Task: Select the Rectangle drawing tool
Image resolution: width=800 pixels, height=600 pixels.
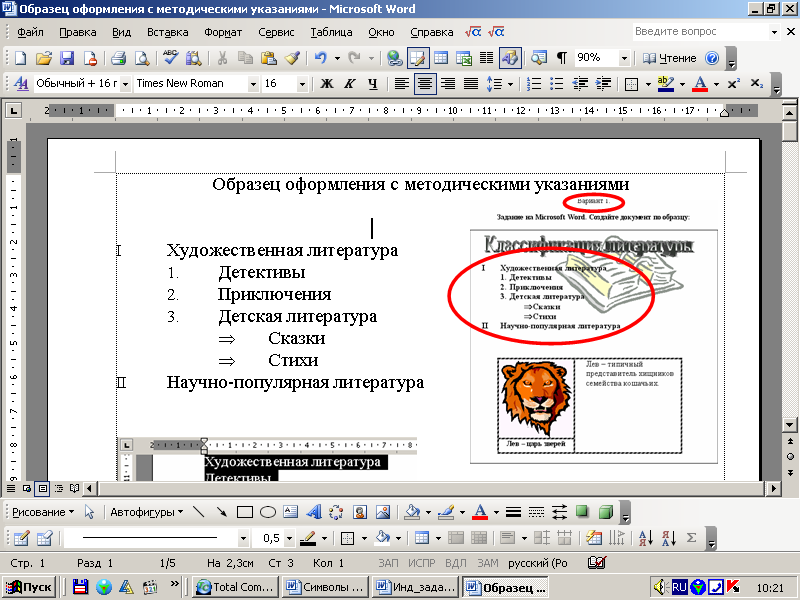Action: (x=245, y=512)
